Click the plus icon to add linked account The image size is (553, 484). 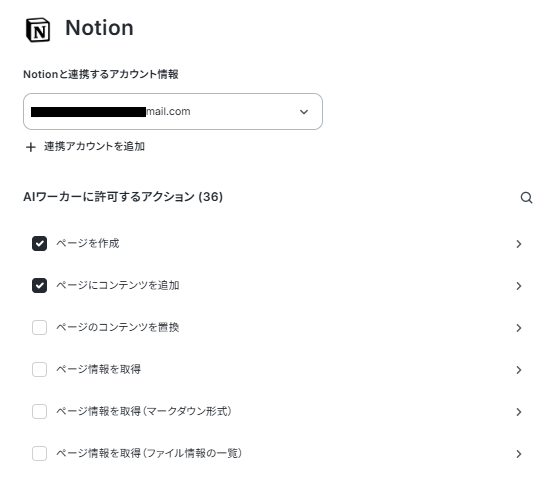[x=31, y=147]
